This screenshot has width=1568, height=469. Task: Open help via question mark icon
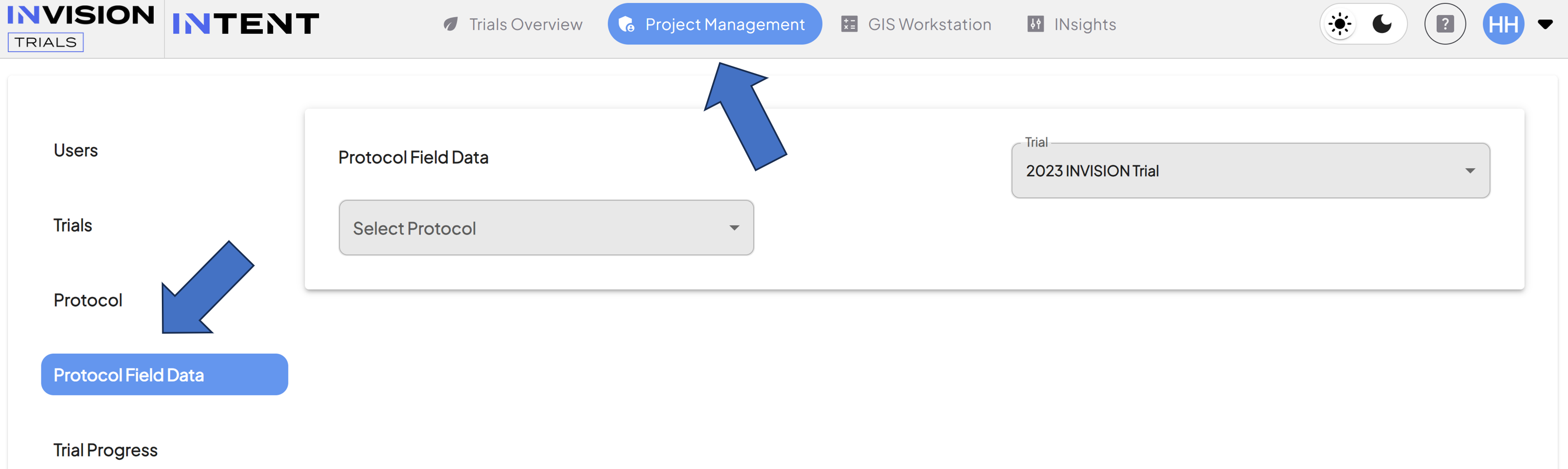coord(1445,24)
